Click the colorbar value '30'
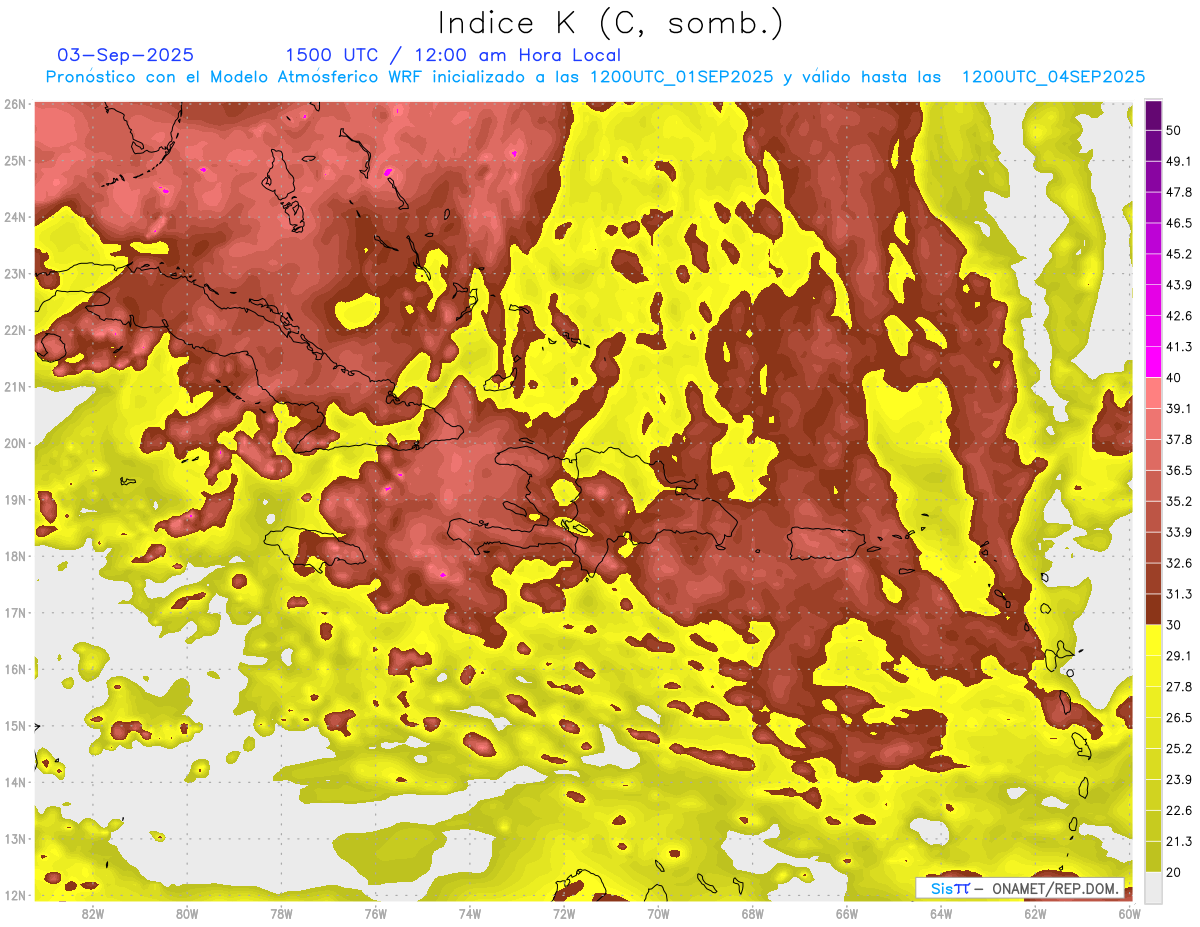 [x=1174, y=625]
